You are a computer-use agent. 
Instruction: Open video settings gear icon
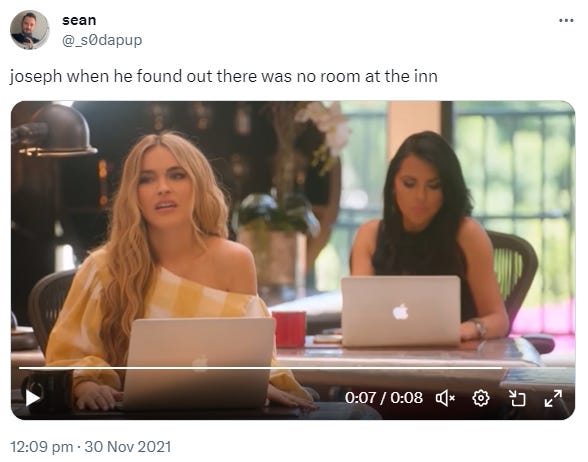481,398
